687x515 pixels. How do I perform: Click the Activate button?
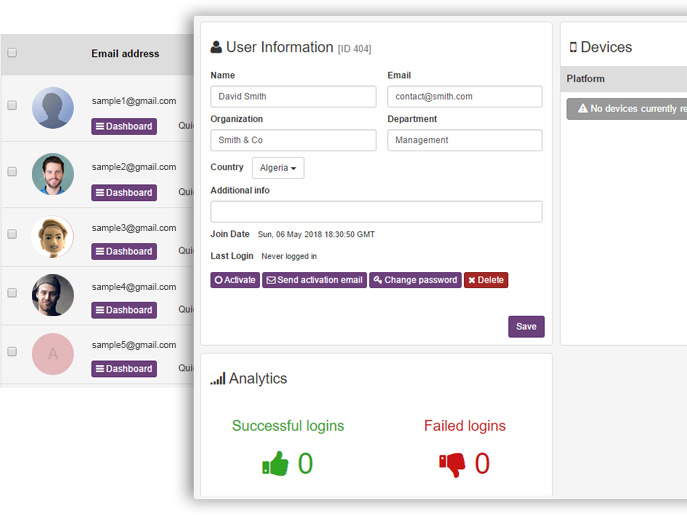(x=235, y=280)
